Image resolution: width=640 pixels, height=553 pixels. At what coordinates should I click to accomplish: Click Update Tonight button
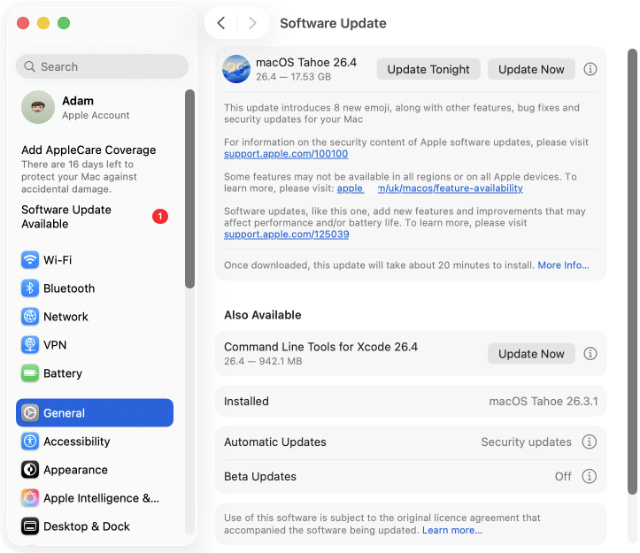pos(429,69)
